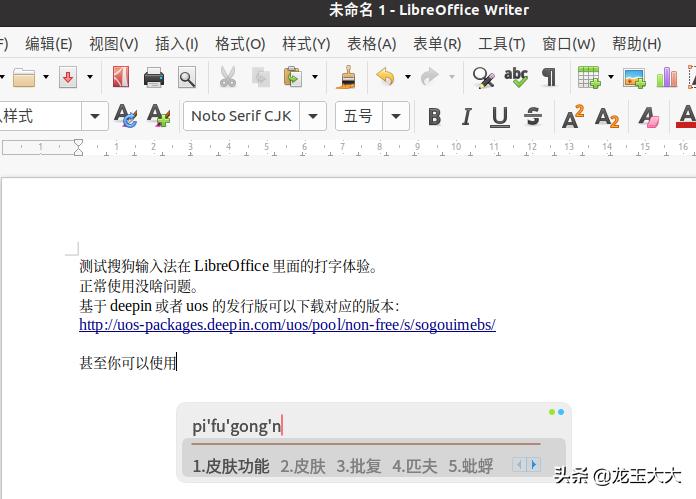Image resolution: width=696 pixels, height=499 pixels.
Task: Open the 插入(I) menu
Action: point(177,44)
